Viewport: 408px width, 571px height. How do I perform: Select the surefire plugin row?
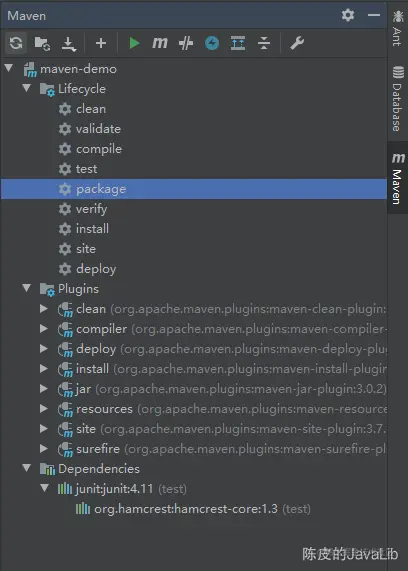click(193, 449)
